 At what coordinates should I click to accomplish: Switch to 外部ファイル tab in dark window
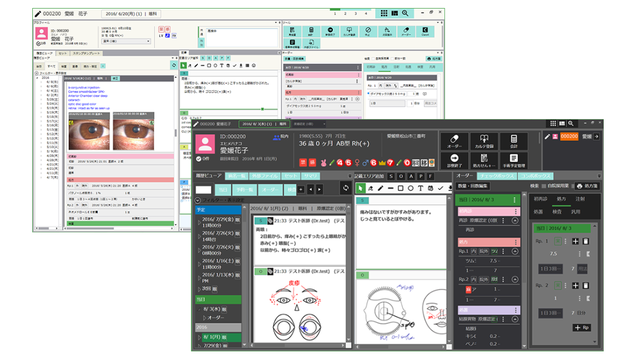tap(265, 176)
